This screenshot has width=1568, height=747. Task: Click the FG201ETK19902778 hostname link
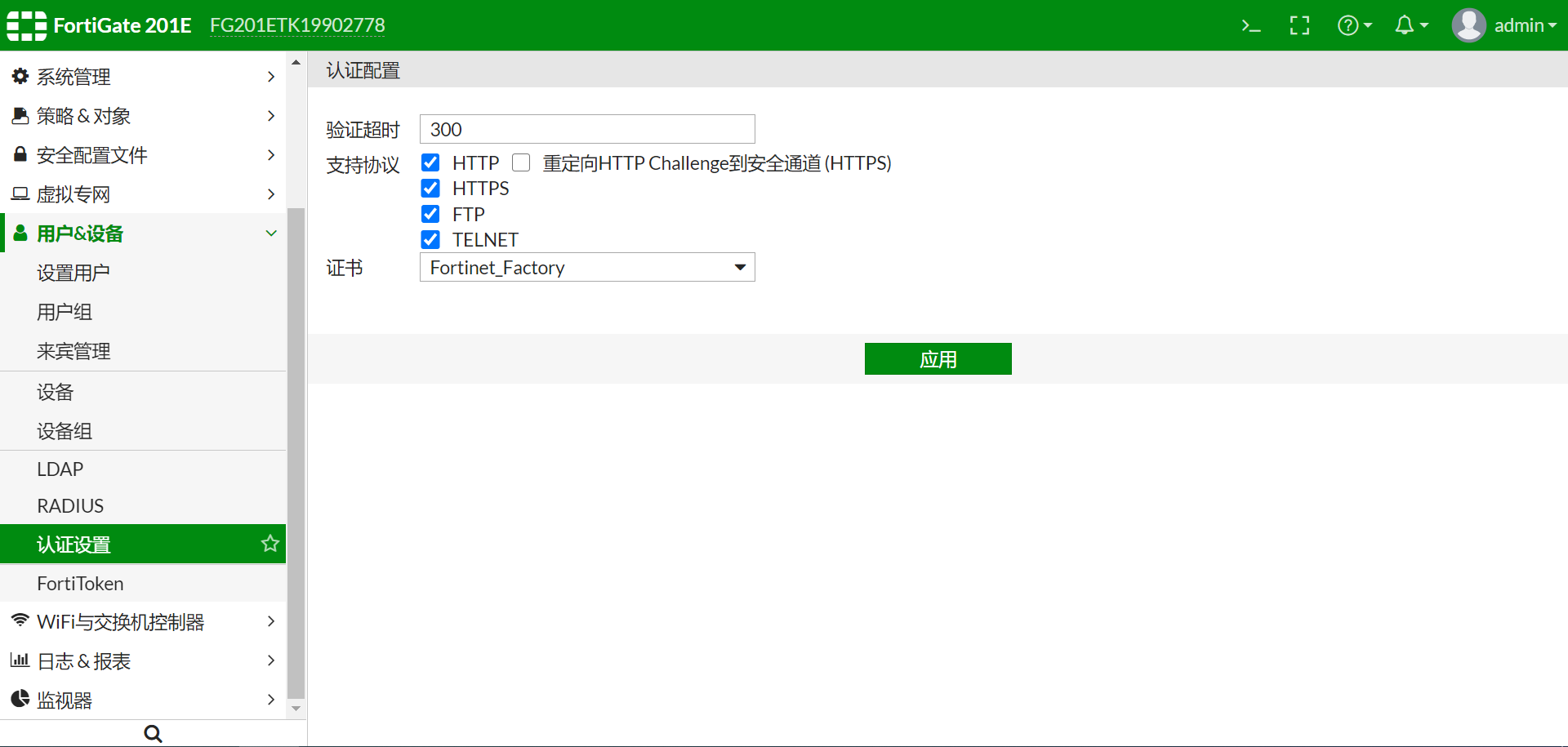[x=297, y=25]
